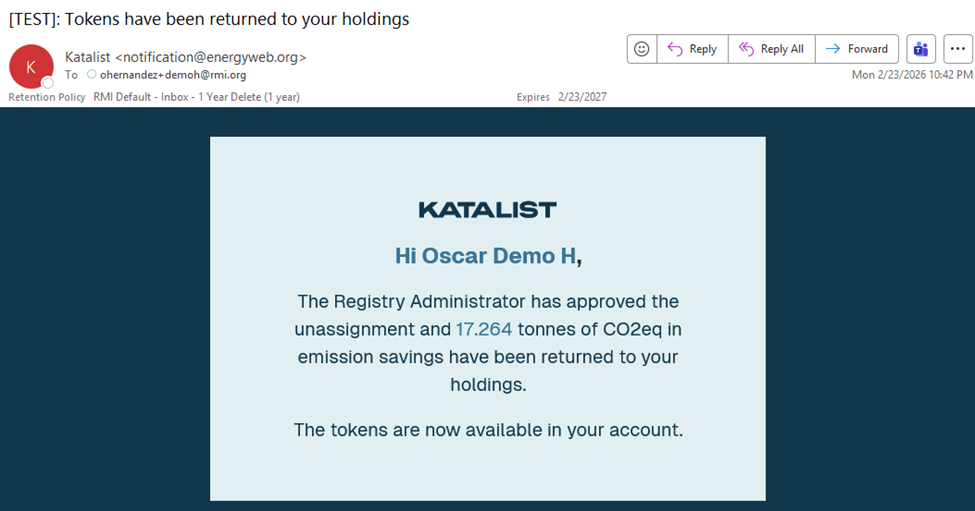Click the Retention Policy label
The image size is (975, 511).
click(46, 97)
